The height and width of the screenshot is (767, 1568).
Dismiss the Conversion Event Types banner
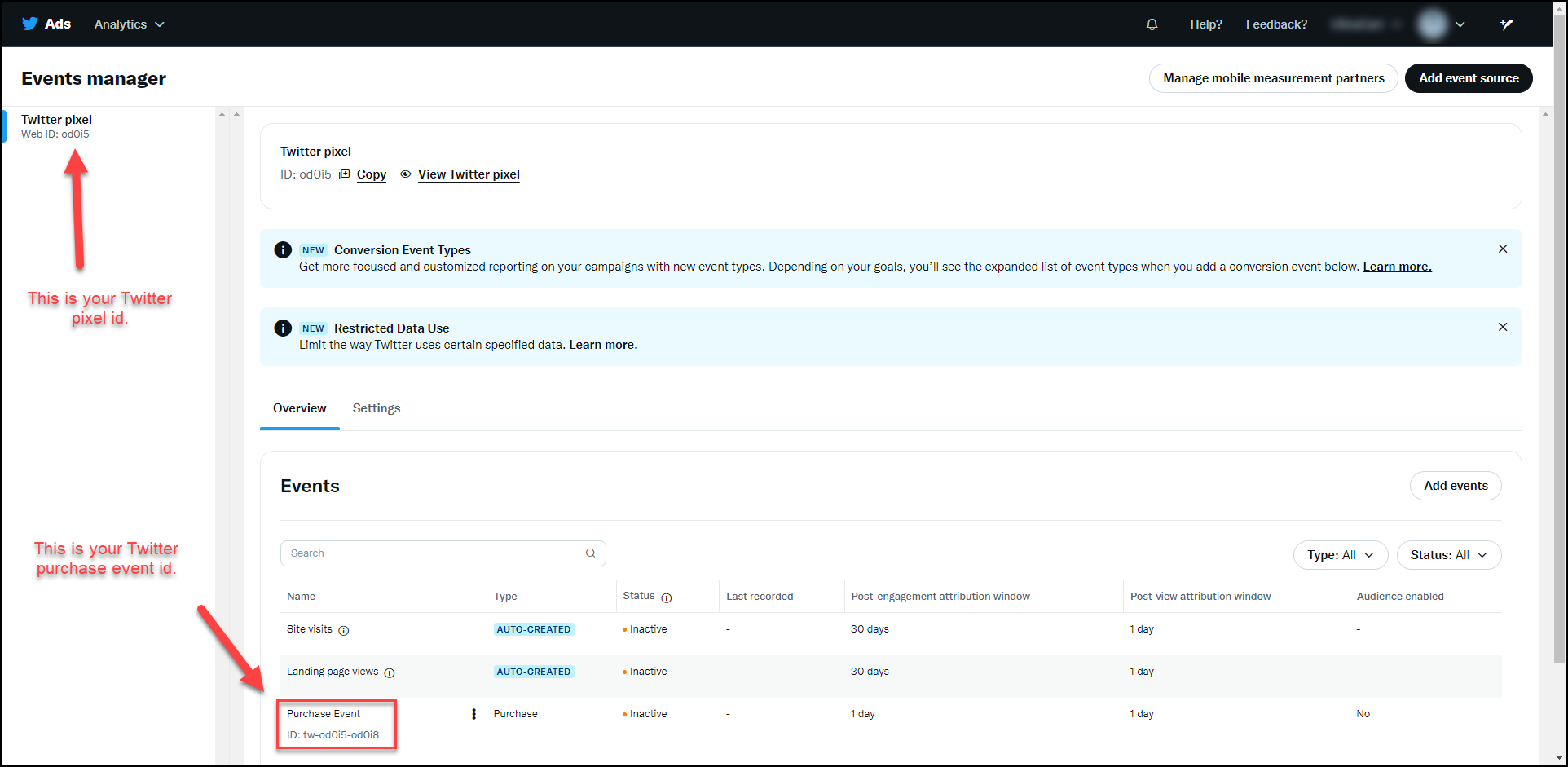coord(1503,249)
